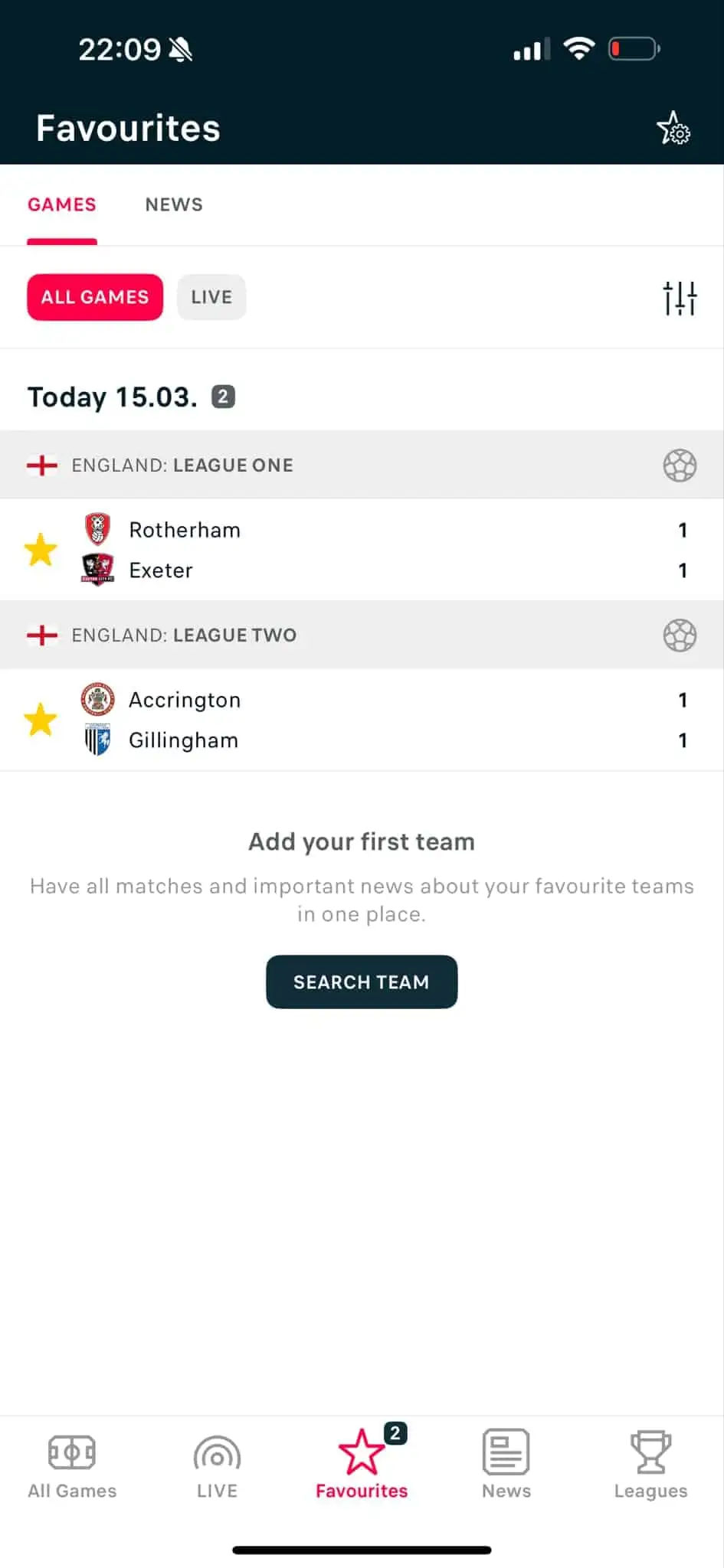Select the GAMES tab
The image size is (724, 1568).
click(62, 204)
